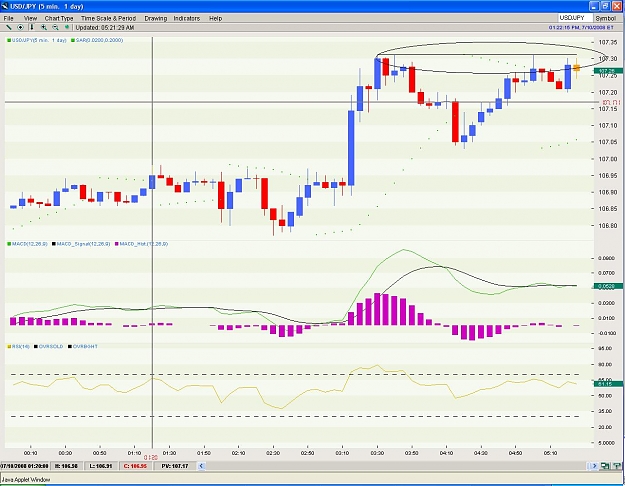The image size is (625, 486).
Task: Click the Java Applet Window label
Action: pos(26,480)
